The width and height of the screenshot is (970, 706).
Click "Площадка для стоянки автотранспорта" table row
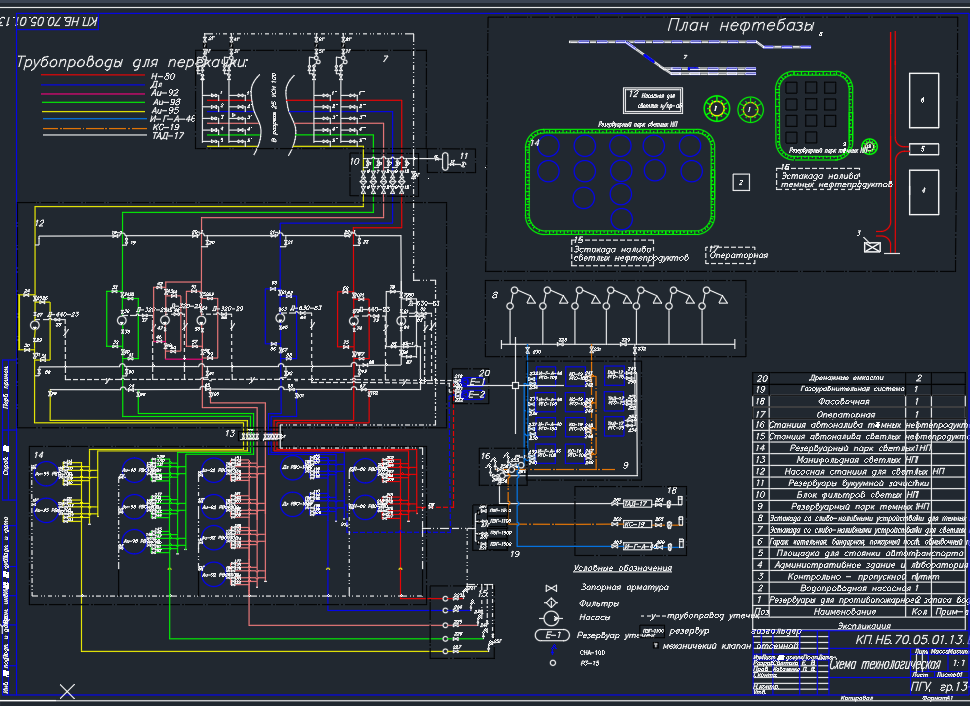pyautogui.click(x=859, y=553)
